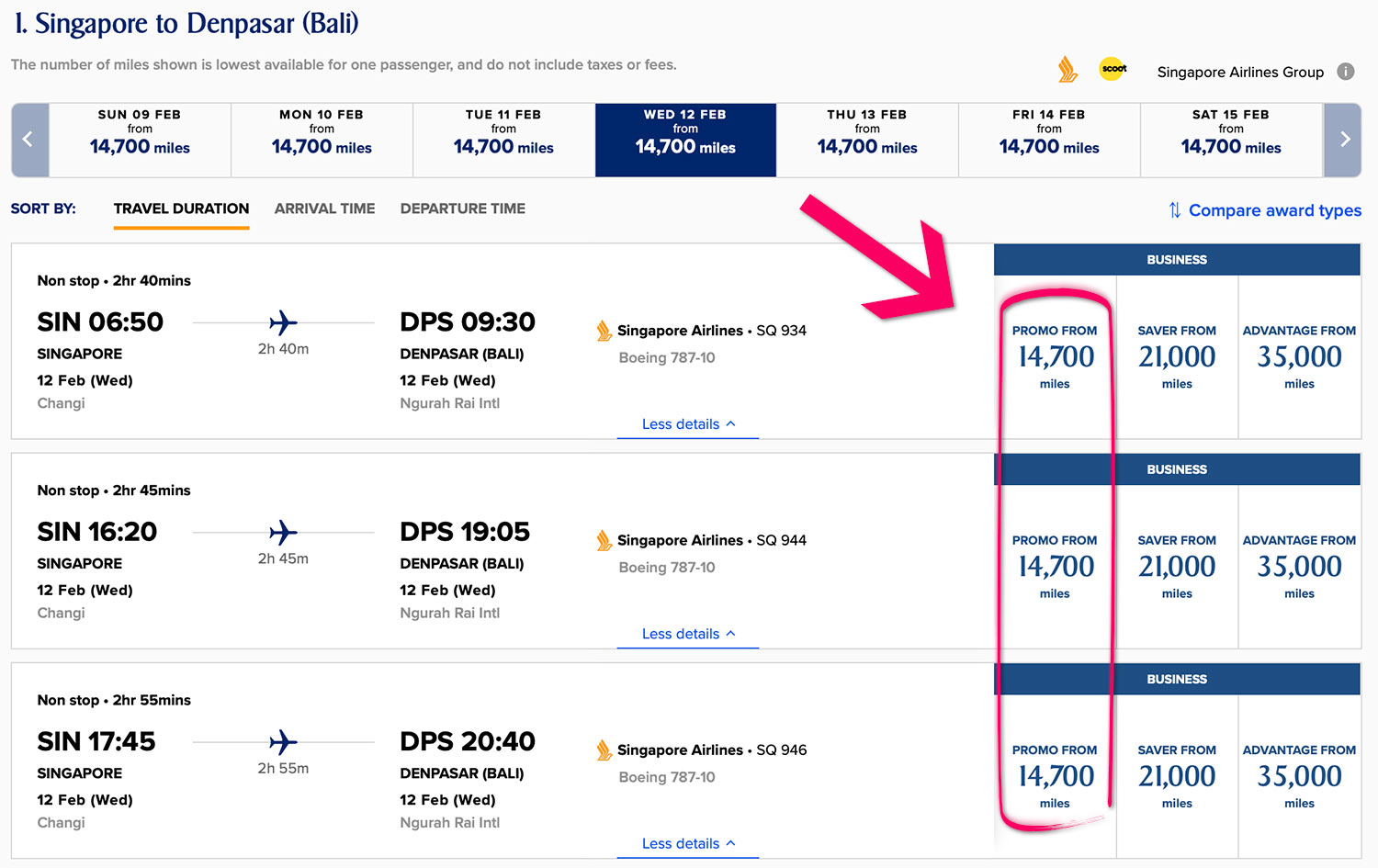Click the Singapore Airlines Group info icon
The image size is (1378, 868).
click(1346, 72)
